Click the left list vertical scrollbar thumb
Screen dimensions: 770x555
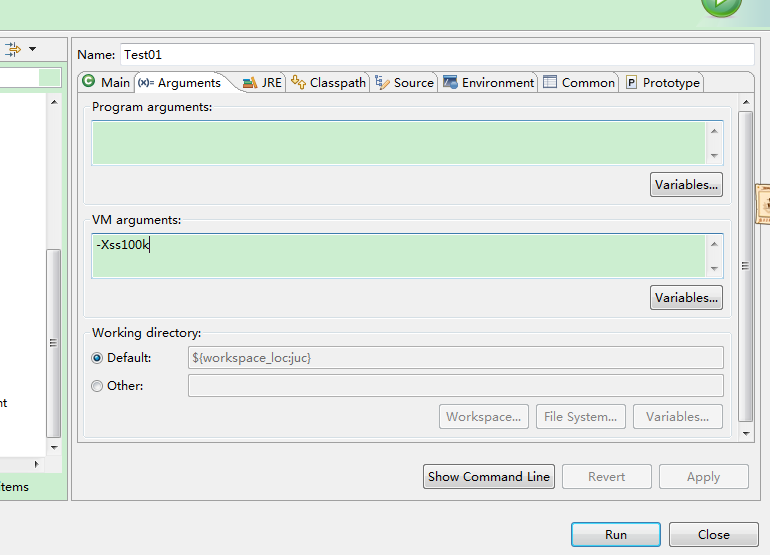54,343
